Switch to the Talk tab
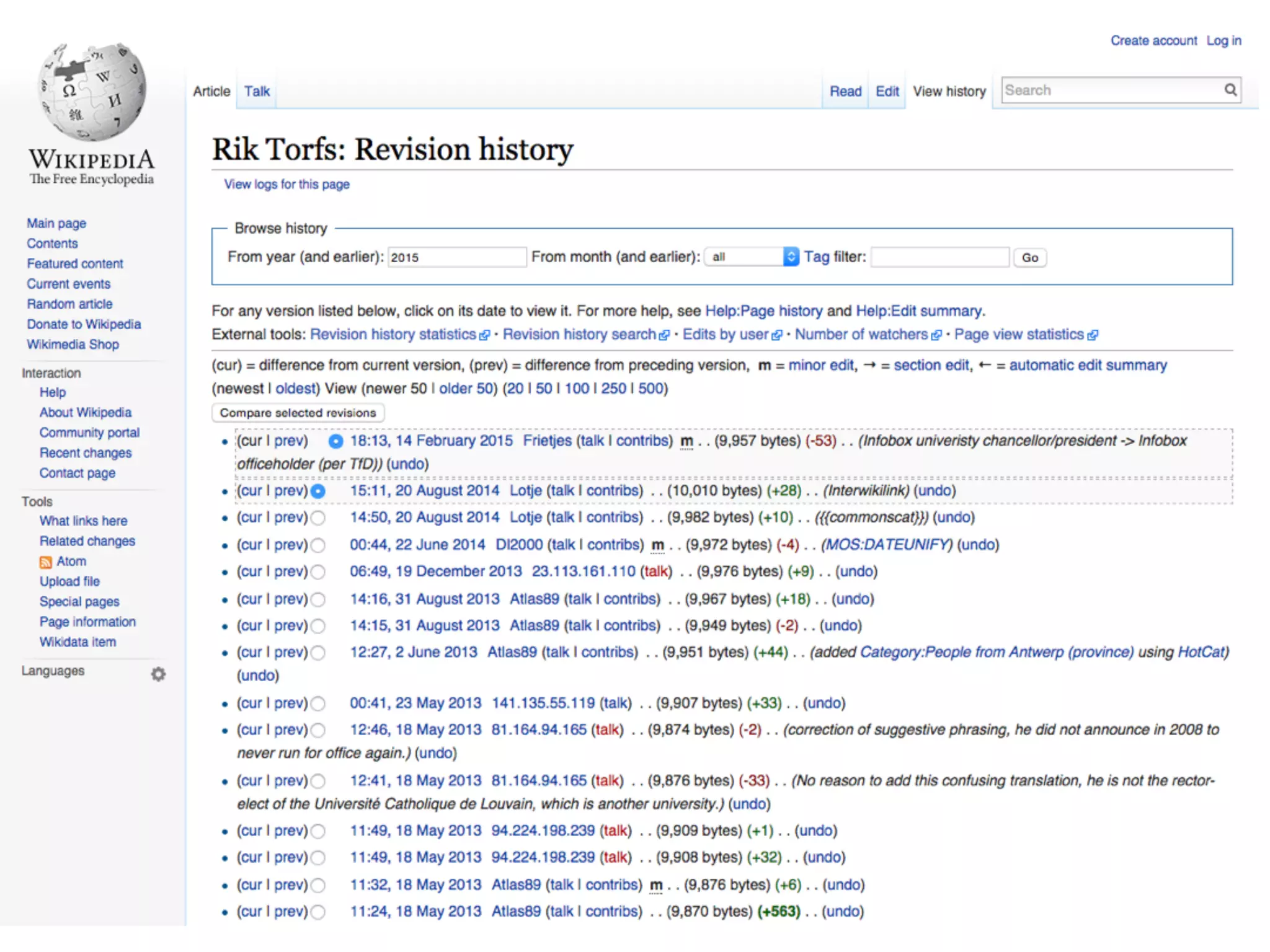The width and height of the screenshot is (1270, 952). (x=257, y=92)
